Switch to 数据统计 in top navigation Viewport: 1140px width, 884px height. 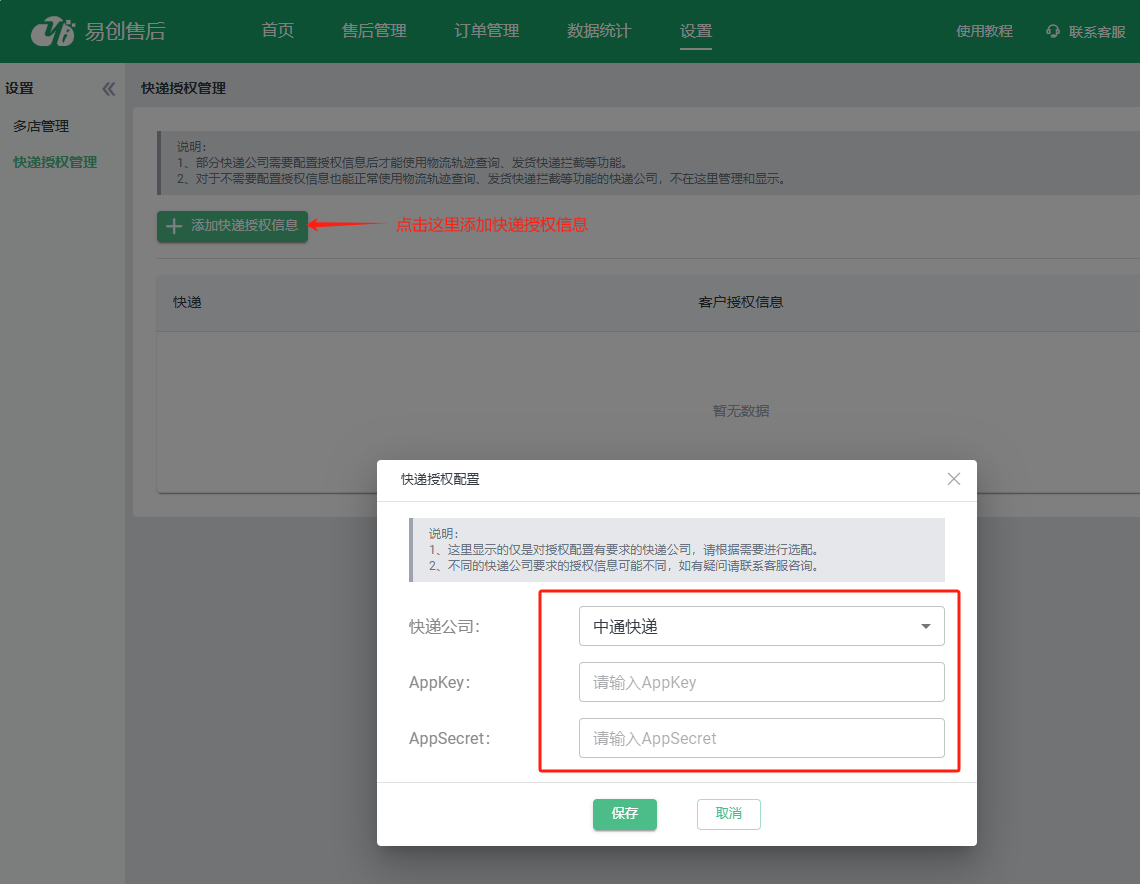pos(599,31)
